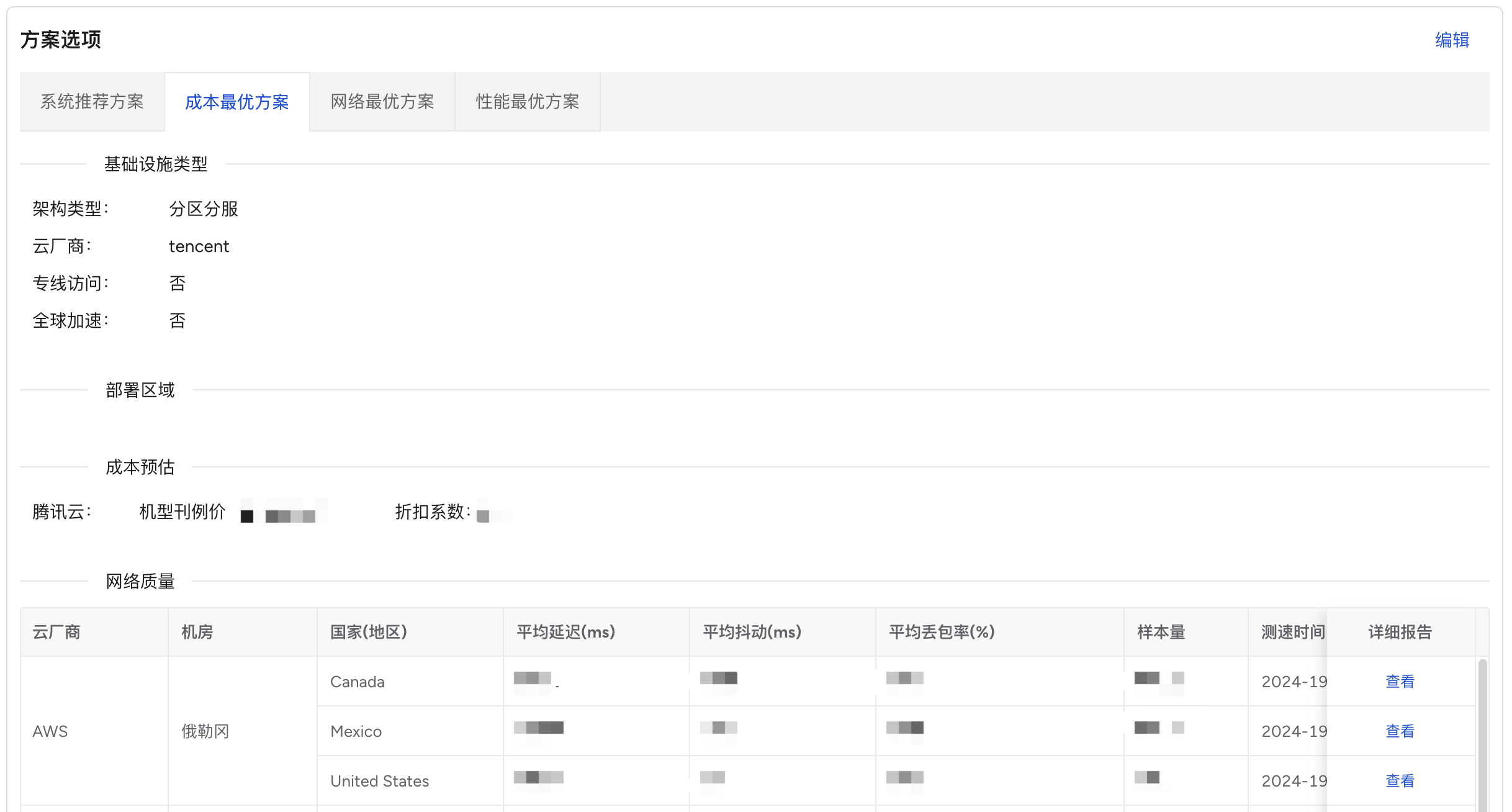The width and height of the screenshot is (1512, 812).
Task: Click the 平均延迟(ms) column header
Action: (565, 632)
